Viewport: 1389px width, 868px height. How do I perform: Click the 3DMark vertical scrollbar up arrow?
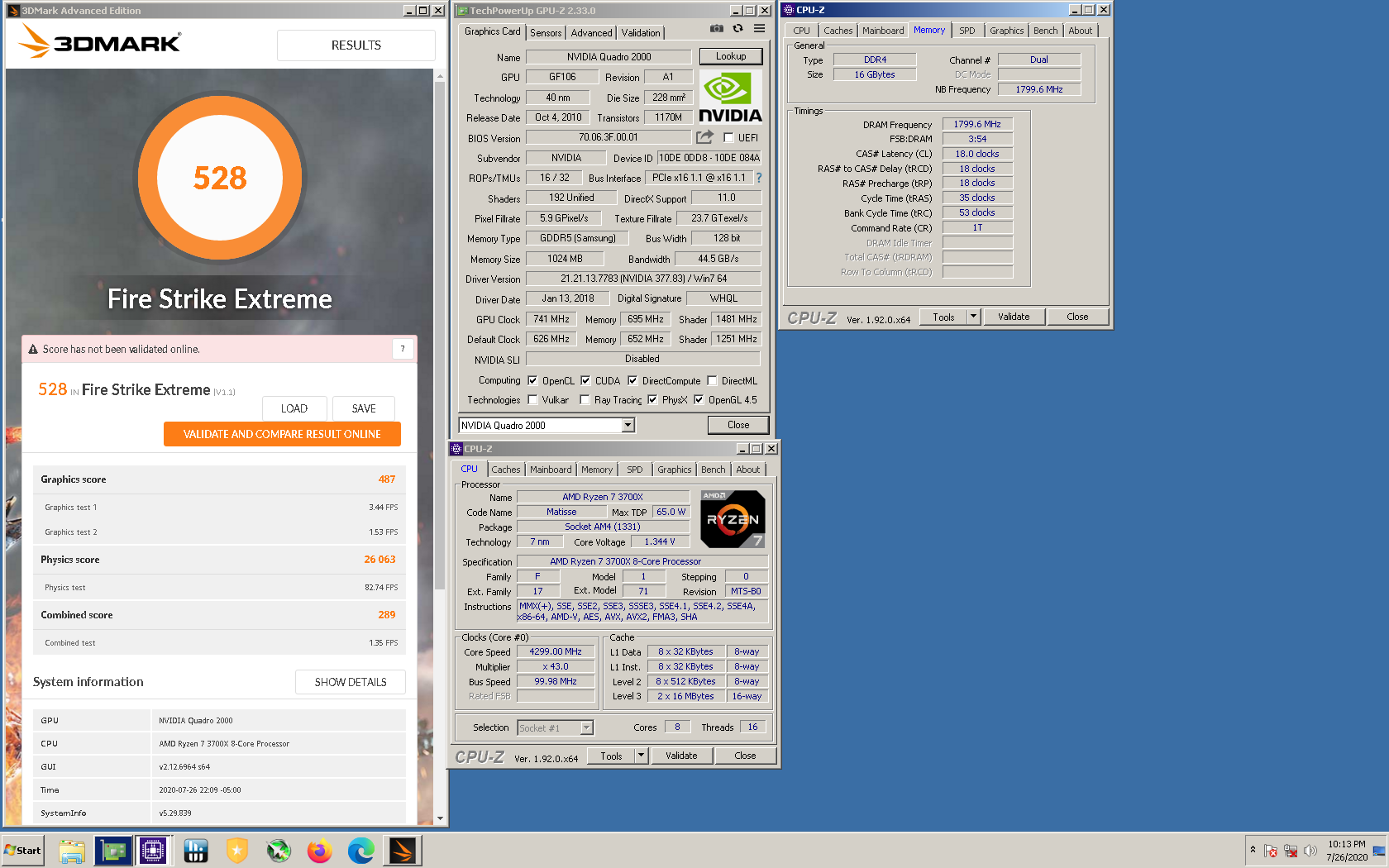point(440,75)
